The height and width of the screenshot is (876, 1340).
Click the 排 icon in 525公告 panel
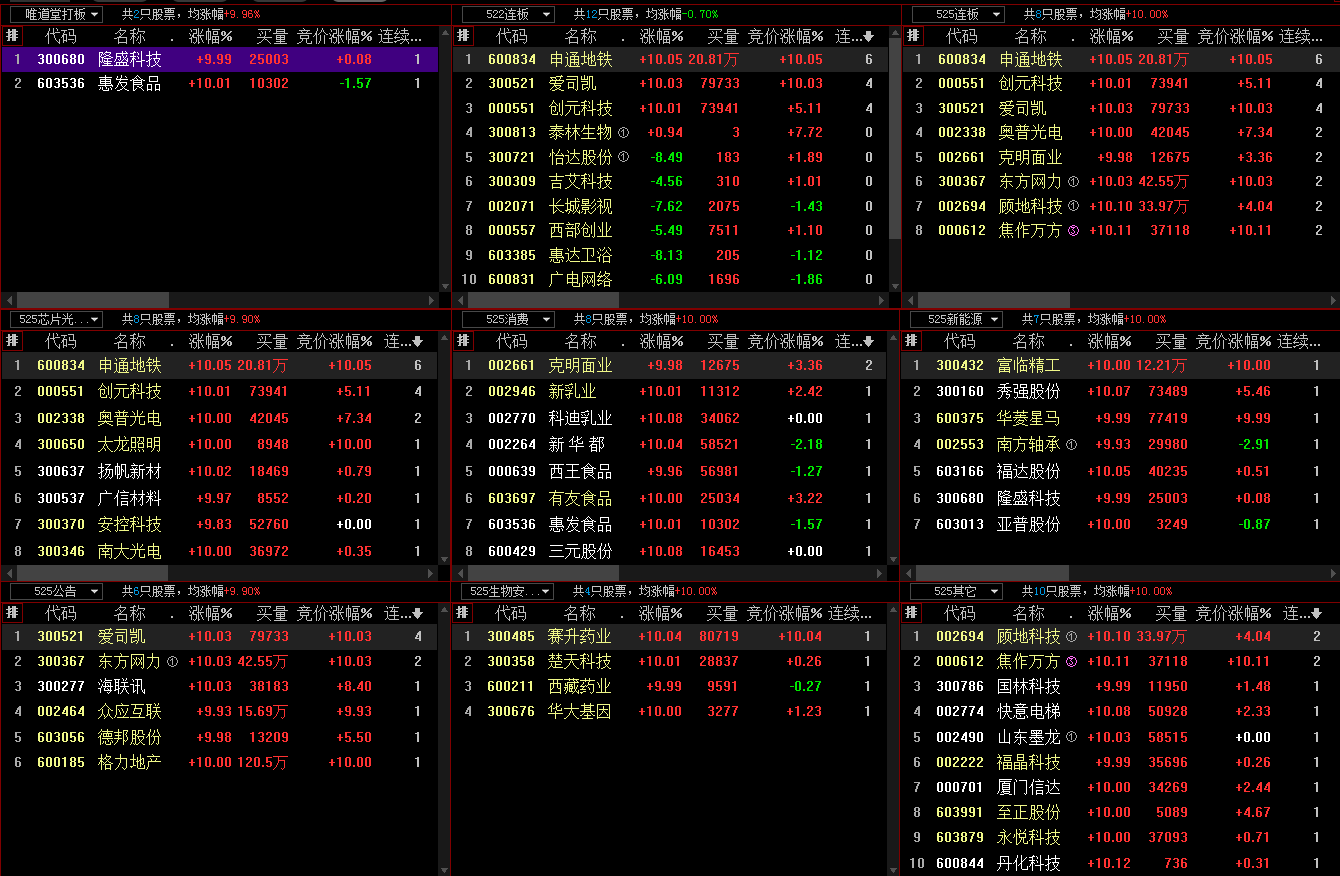click(12, 612)
